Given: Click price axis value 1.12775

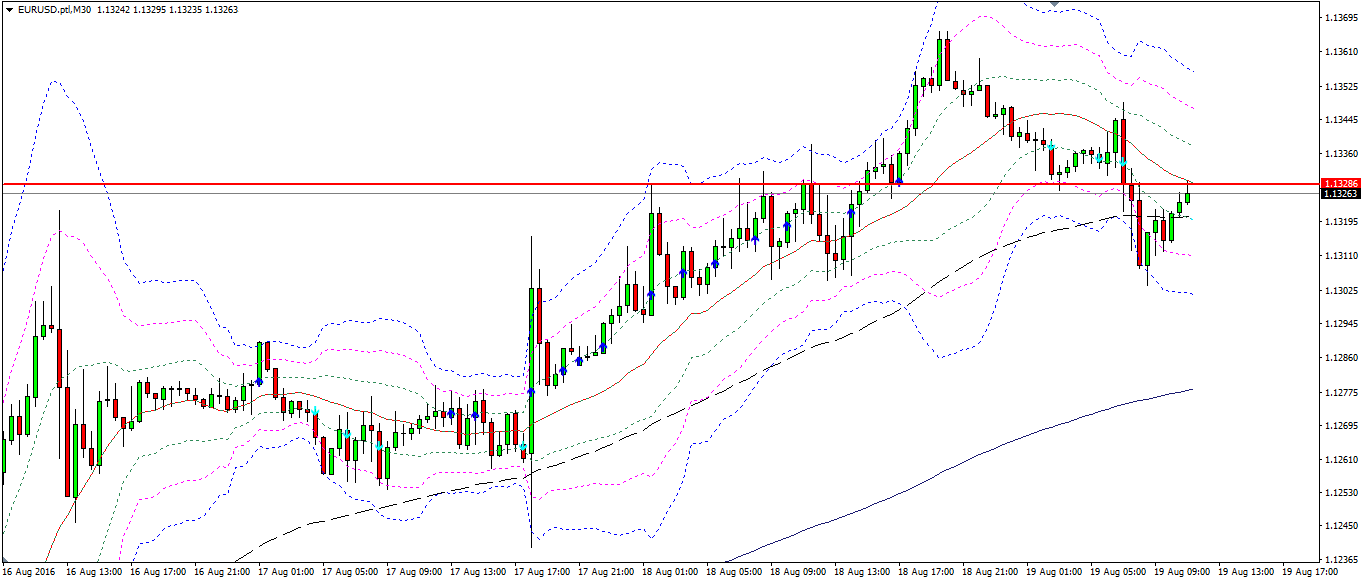Looking at the screenshot, I should pos(1341,392).
